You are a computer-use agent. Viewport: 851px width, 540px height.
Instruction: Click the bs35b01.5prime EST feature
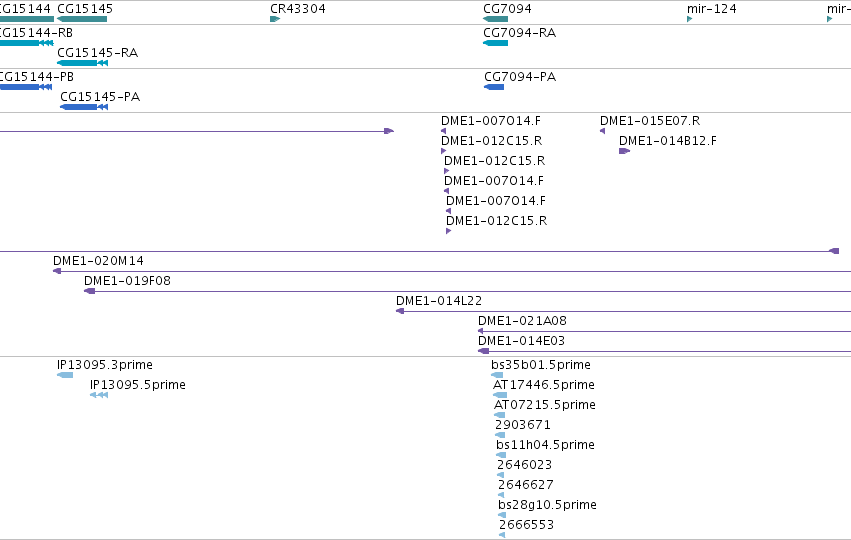497,375
